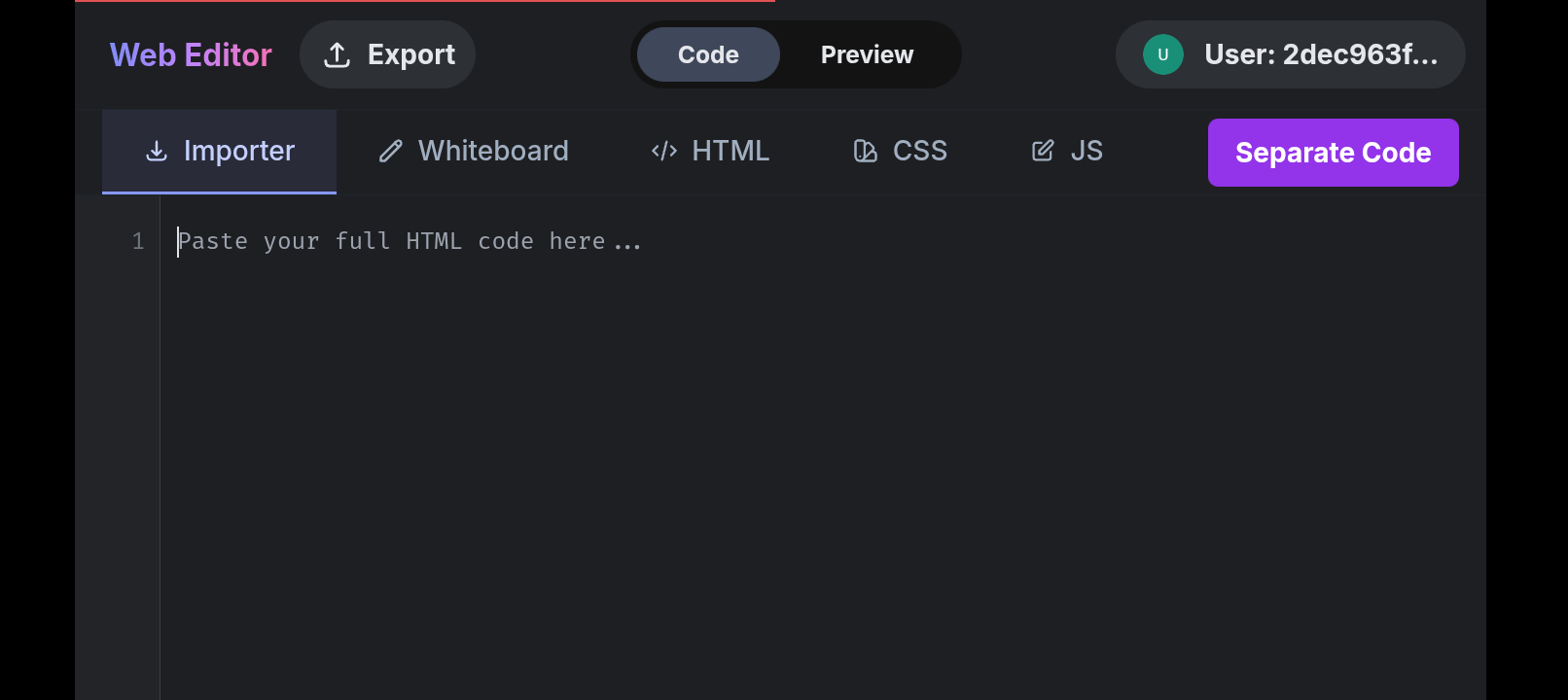Select the HTML tab
1568x700 pixels.
coord(710,152)
